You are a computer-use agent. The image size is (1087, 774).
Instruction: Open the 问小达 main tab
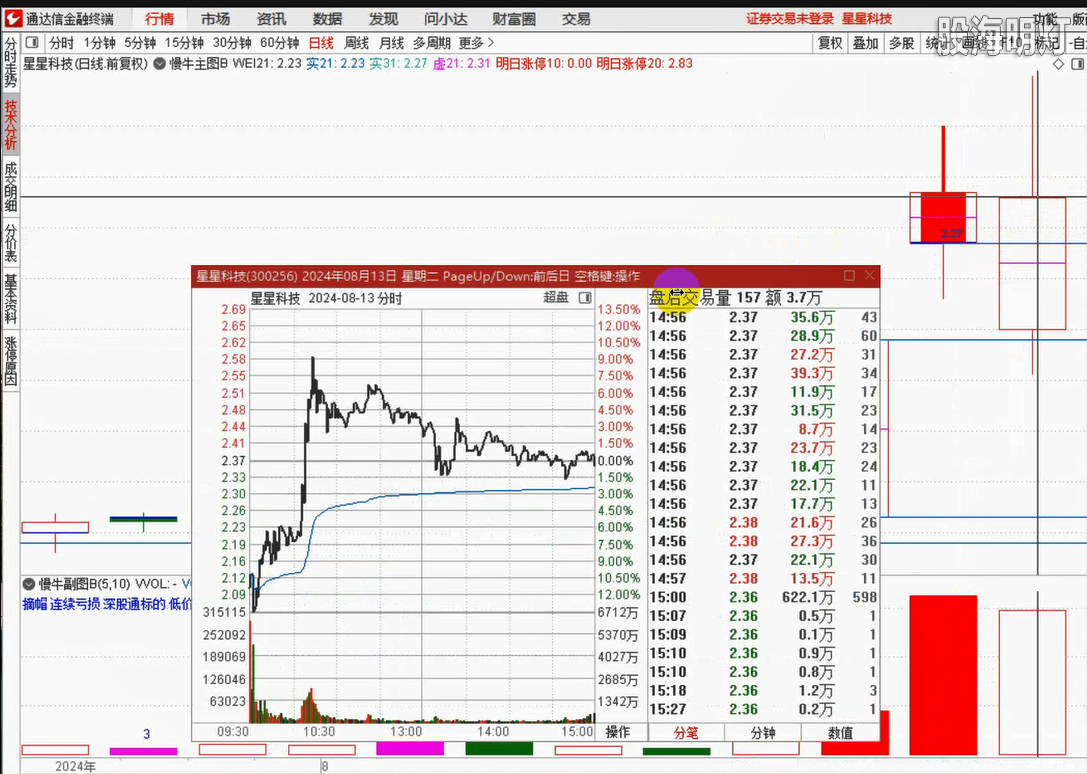[x=446, y=19]
